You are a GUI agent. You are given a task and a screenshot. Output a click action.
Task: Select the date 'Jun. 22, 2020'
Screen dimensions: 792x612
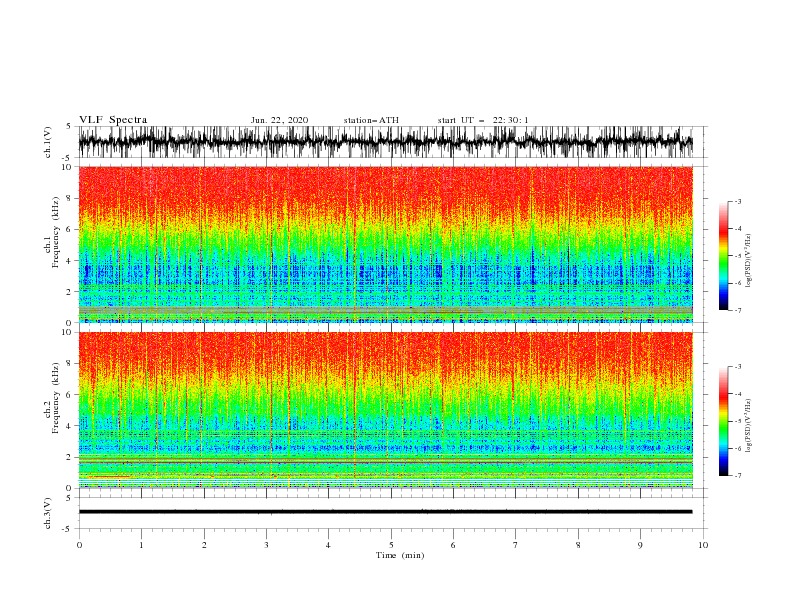(279, 120)
